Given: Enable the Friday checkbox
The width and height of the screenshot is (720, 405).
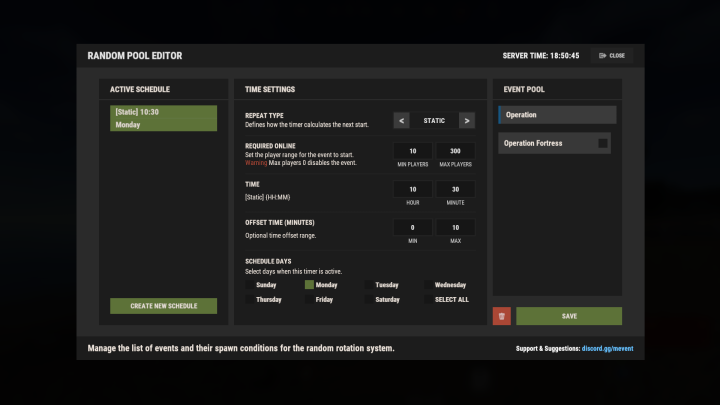Looking at the screenshot, I should (309, 299).
